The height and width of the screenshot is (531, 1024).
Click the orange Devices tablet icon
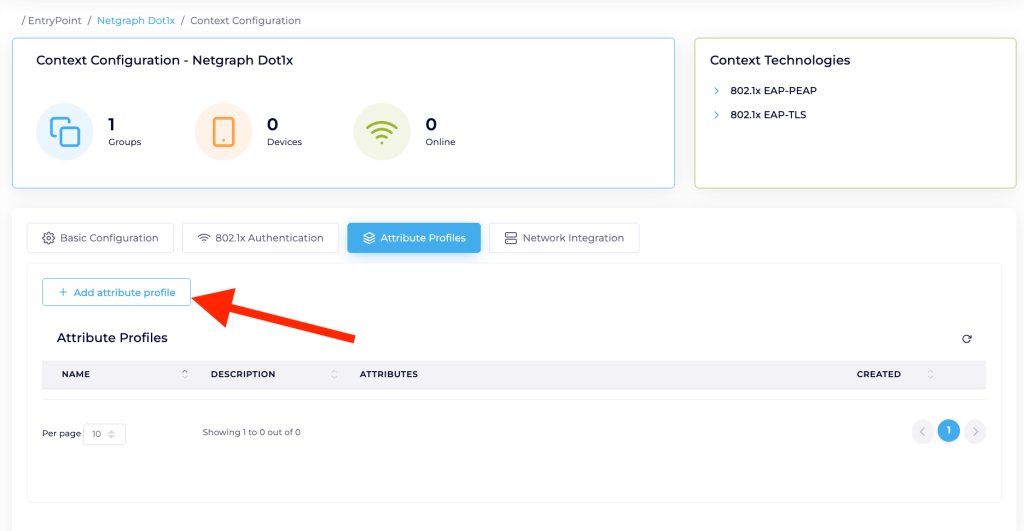point(223,132)
